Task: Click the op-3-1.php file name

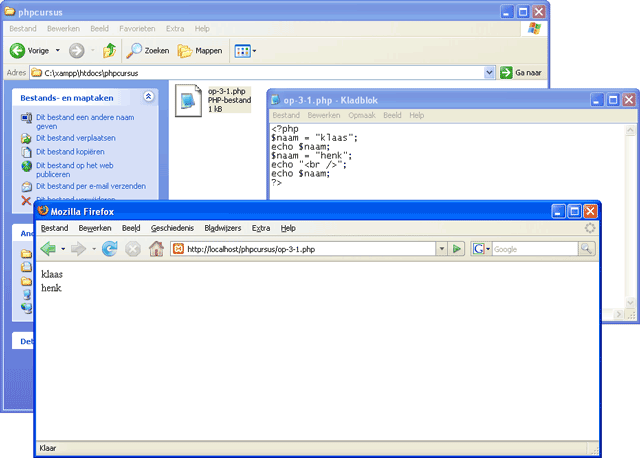Action: pyautogui.click(x=227, y=91)
